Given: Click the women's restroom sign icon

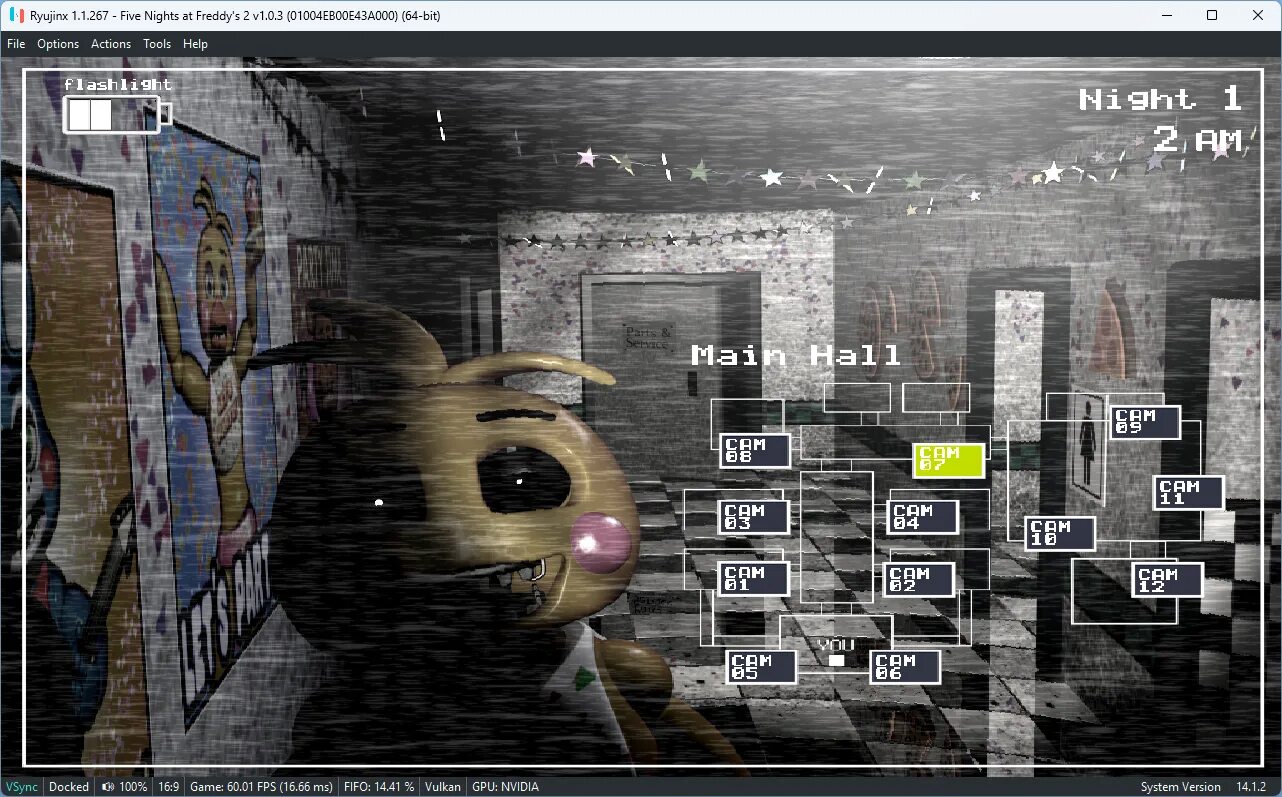Looking at the screenshot, I should click(x=1087, y=446).
